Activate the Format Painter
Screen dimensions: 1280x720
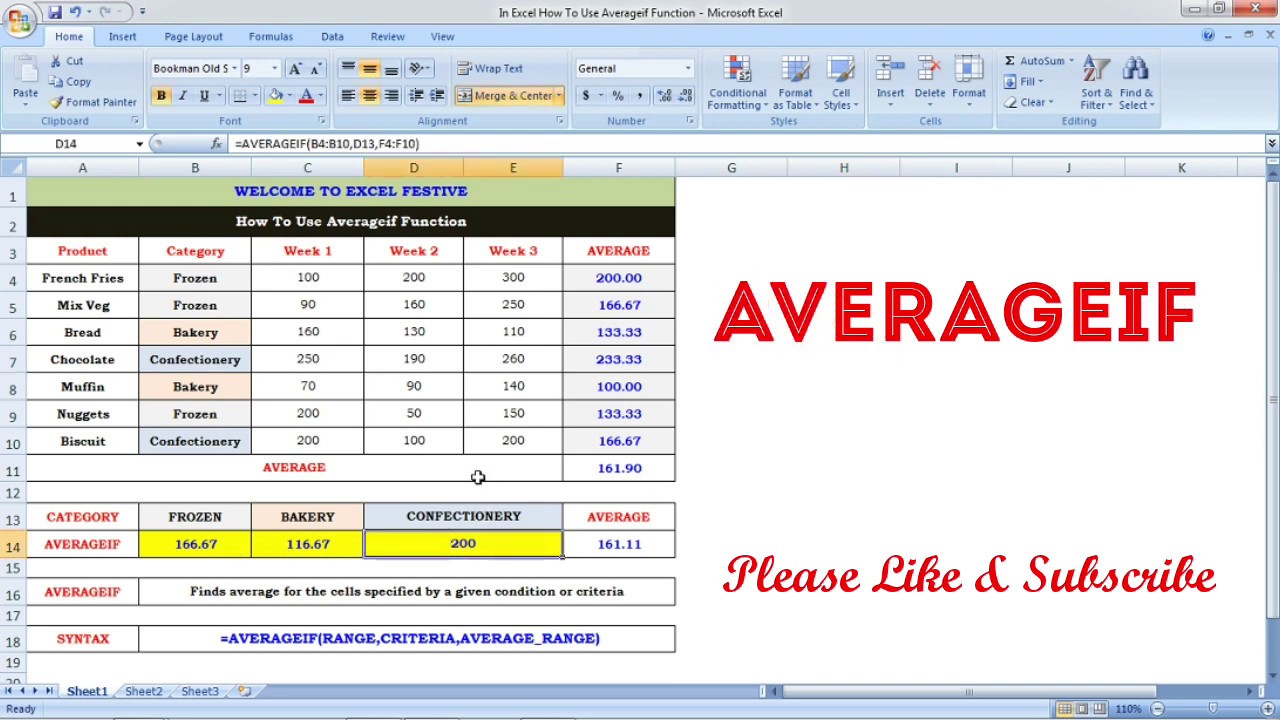93,102
